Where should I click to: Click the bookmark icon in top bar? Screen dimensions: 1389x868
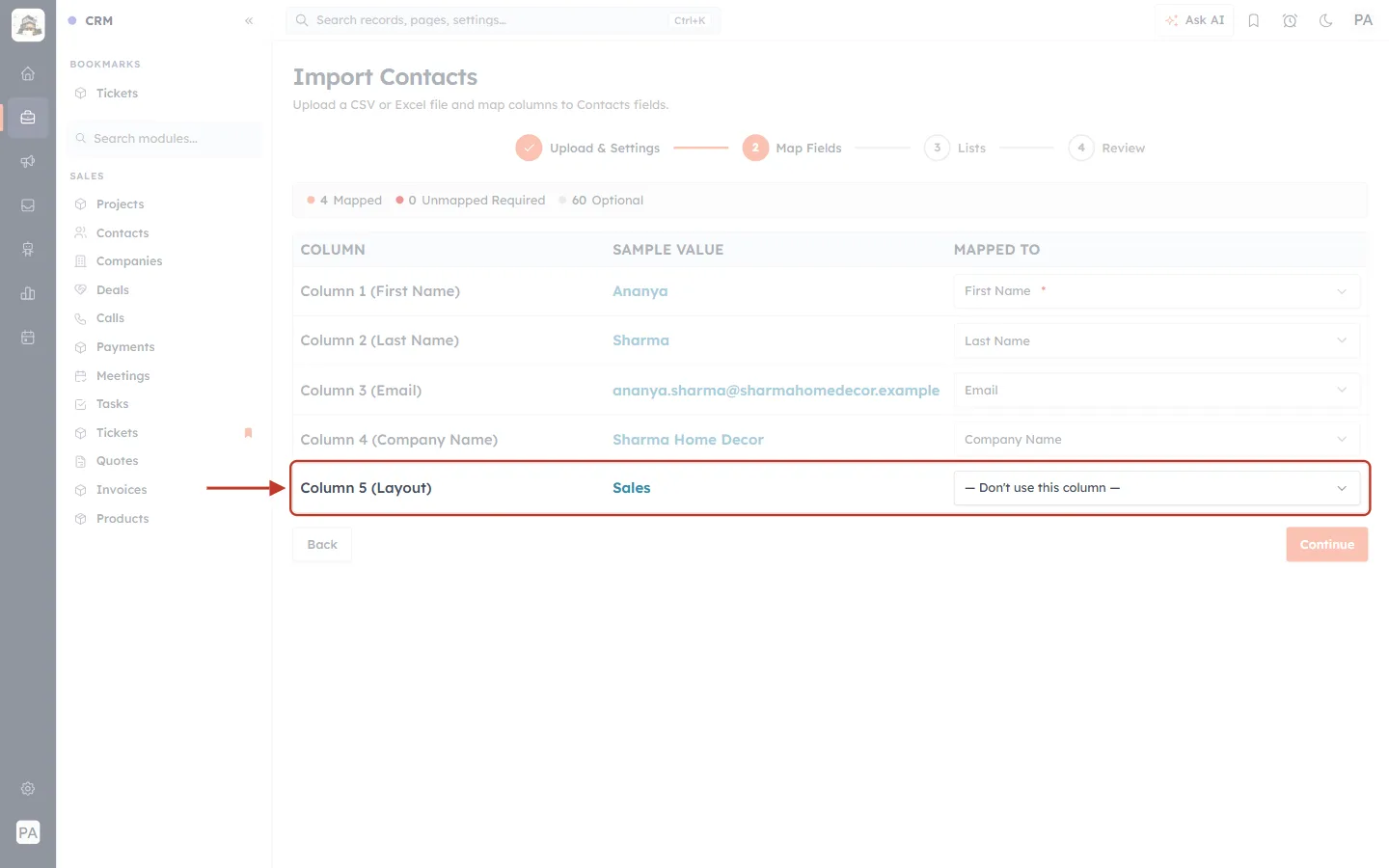1254,20
